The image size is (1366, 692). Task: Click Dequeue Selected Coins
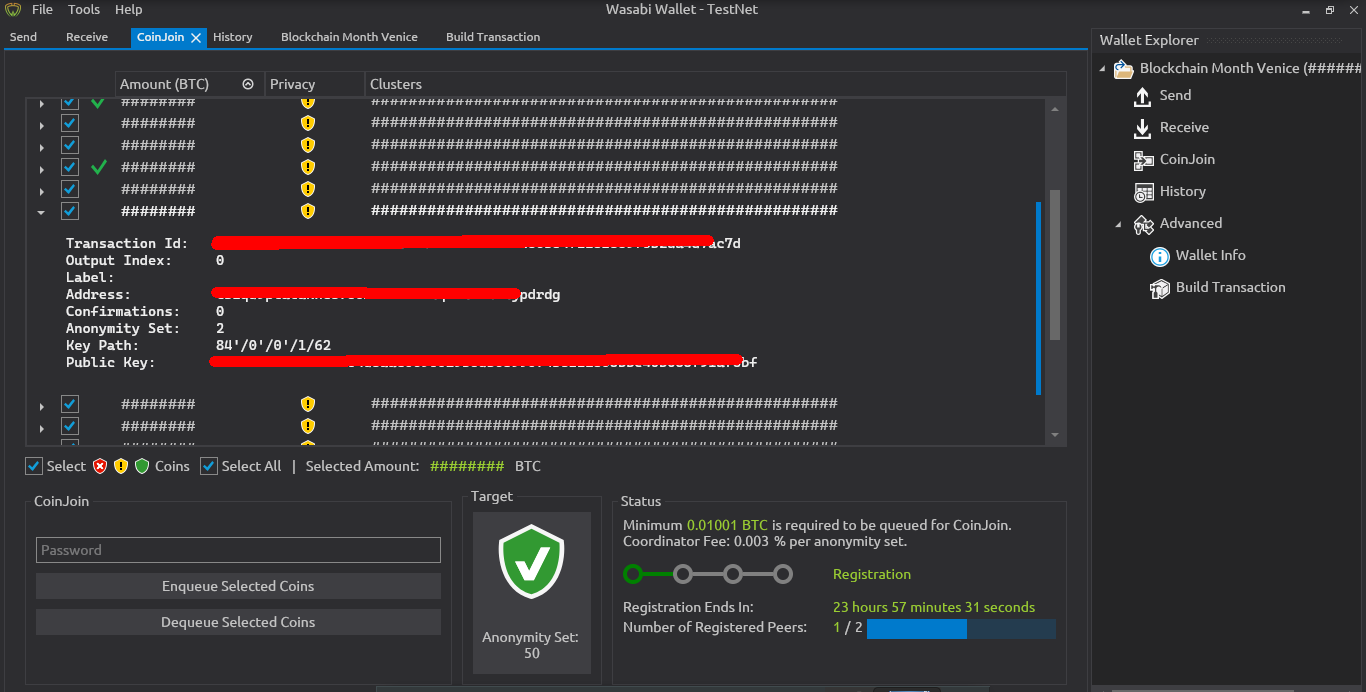tap(238, 622)
